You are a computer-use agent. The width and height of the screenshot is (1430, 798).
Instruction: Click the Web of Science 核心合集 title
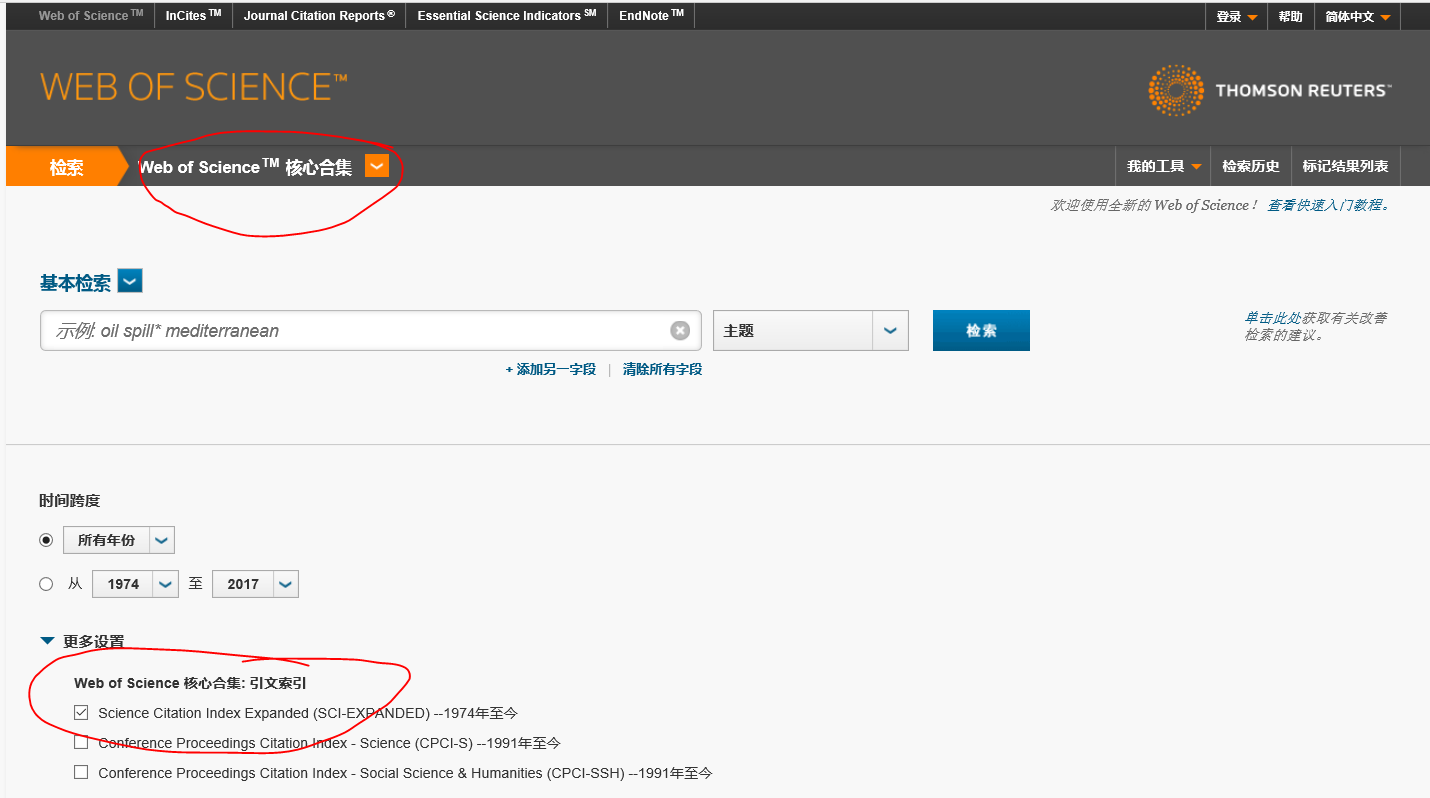(245, 167)
